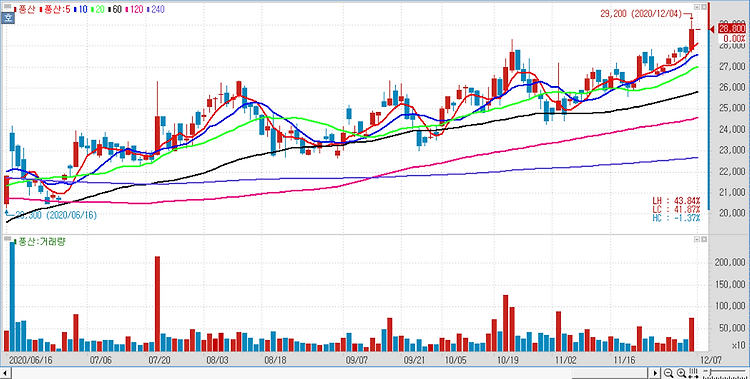Click the scrollbar right arrow
750x379 pixels.
[x=656, y=373]
